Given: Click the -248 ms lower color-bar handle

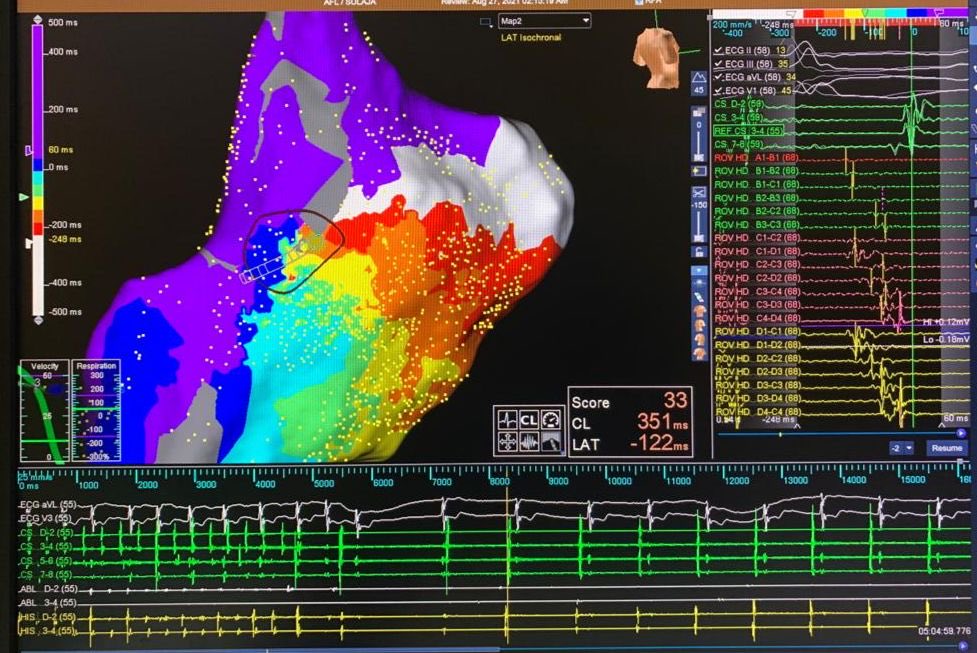Looking at the screenshot, I should (x=28, y=242).
